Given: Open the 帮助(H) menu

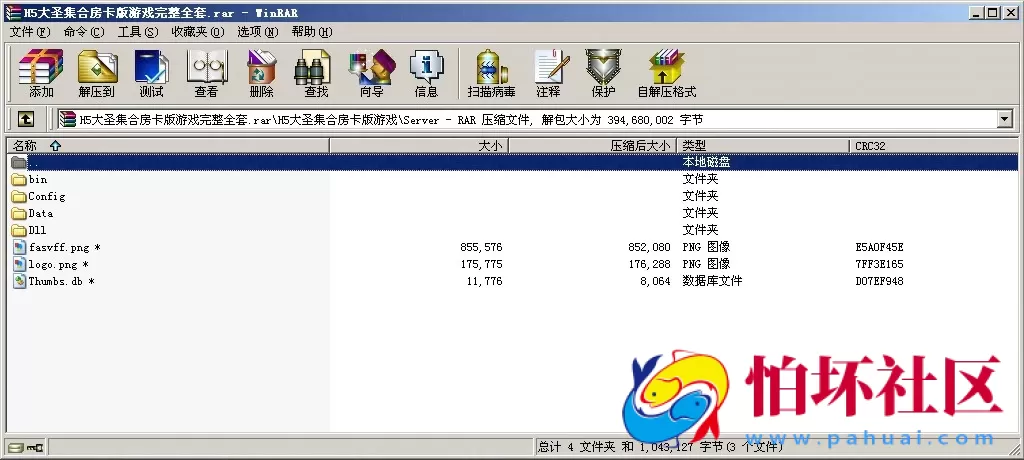Looking at the screenshot, I should [x=312, y=32].
